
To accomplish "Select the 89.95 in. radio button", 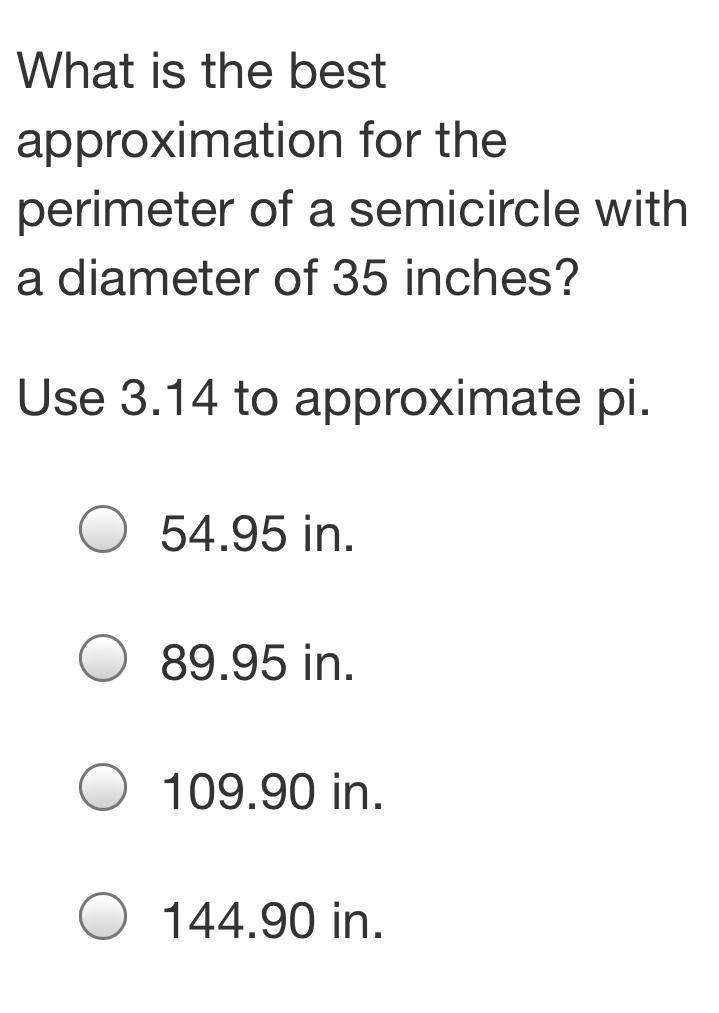I will [103, 658].
